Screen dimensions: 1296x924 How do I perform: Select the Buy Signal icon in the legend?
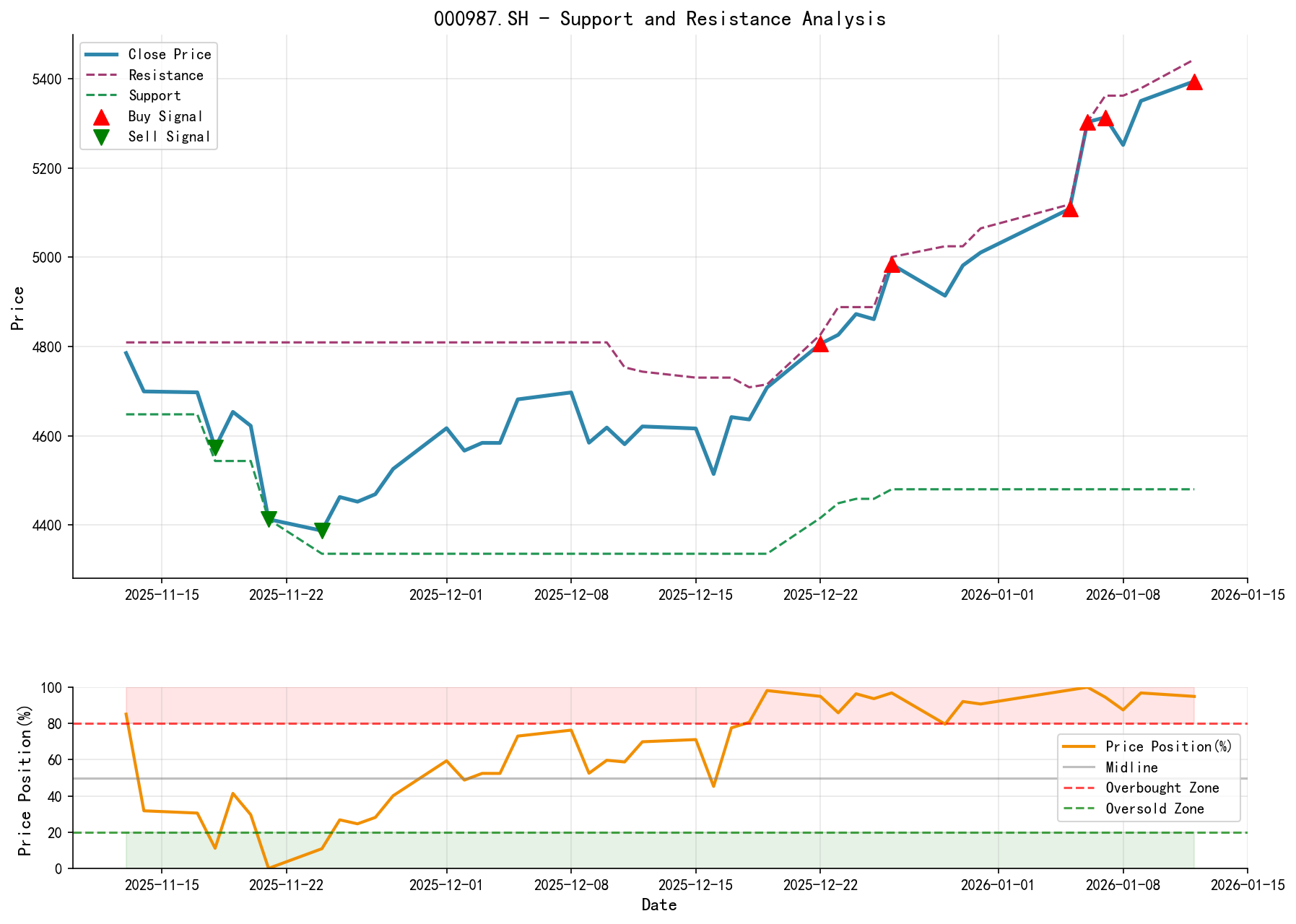[102, 116]
